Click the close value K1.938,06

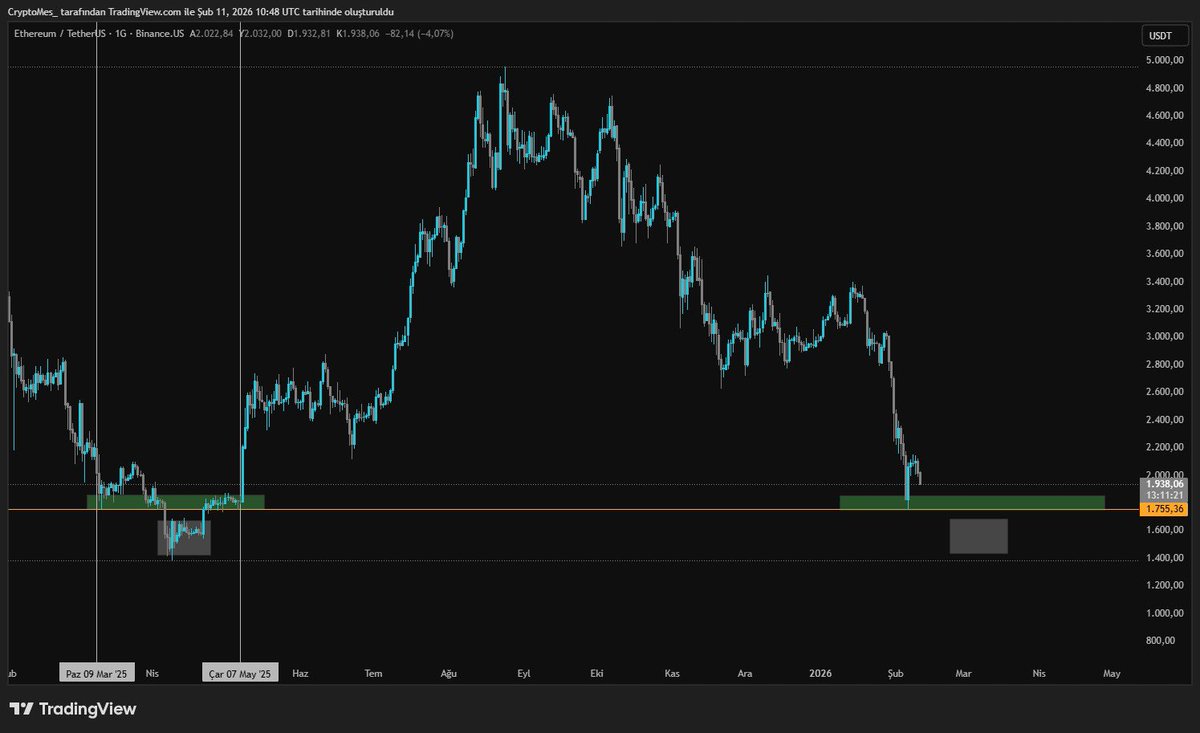pyautogui.click(x=360, y=34)
